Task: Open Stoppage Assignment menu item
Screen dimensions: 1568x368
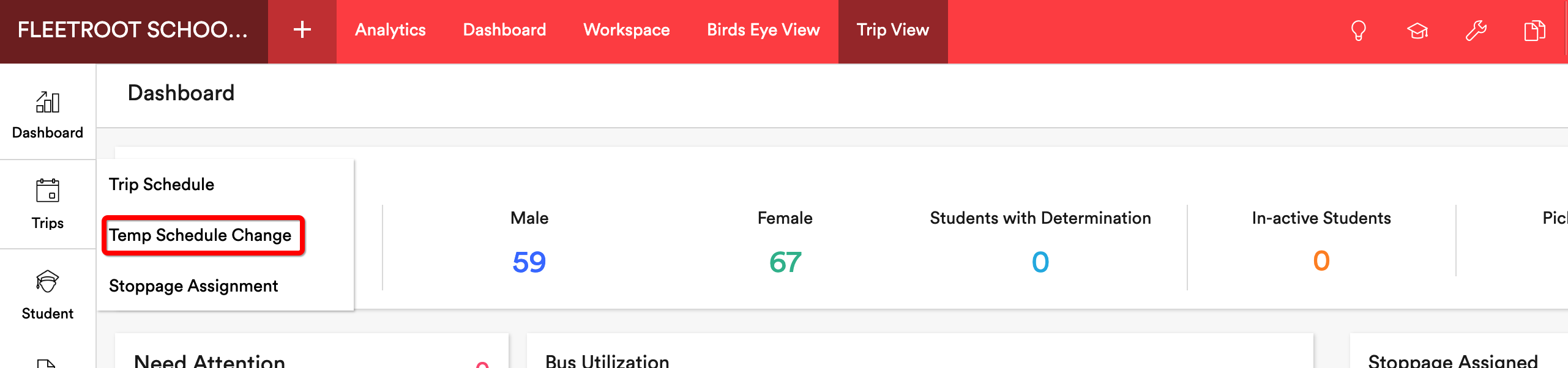Action: point(193,286)
